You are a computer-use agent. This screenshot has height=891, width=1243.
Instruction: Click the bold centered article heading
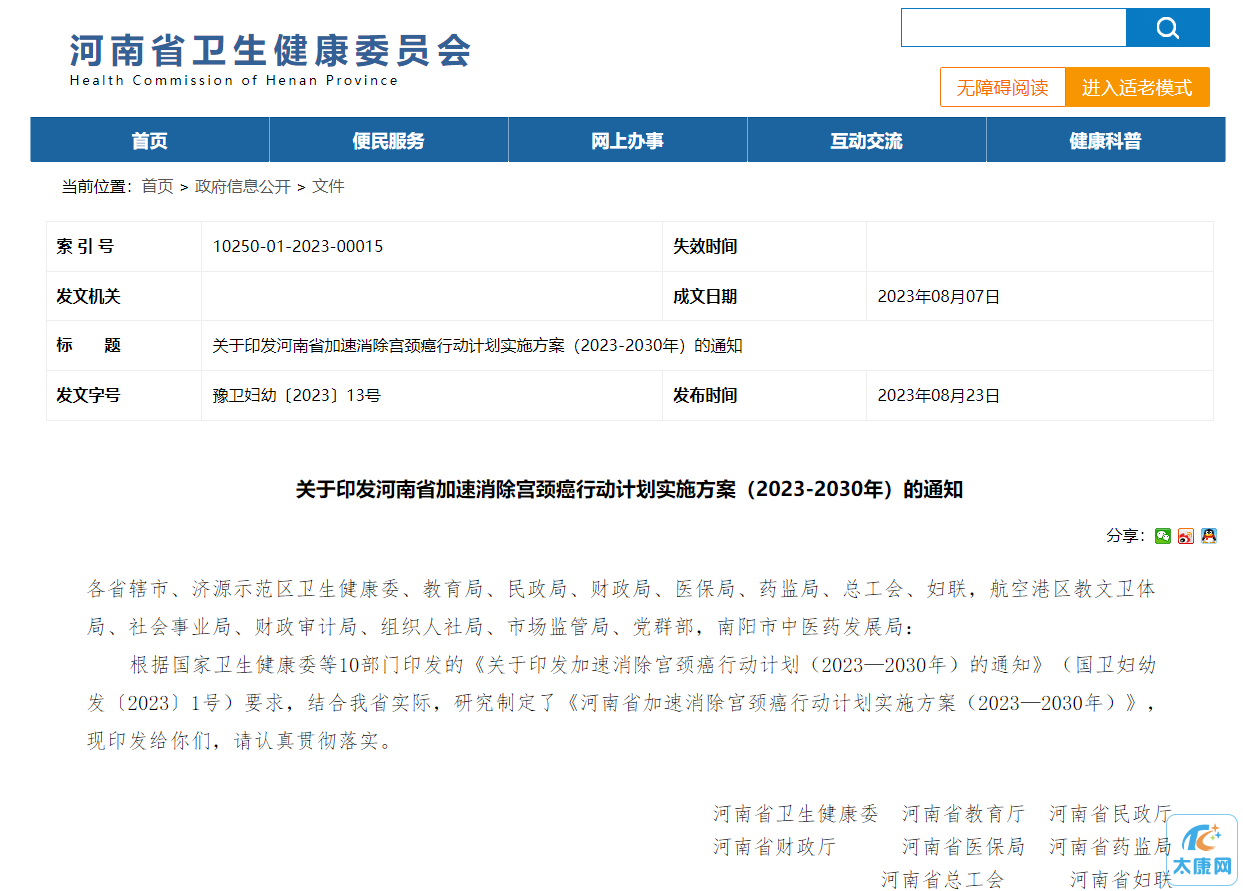point(629,489)
